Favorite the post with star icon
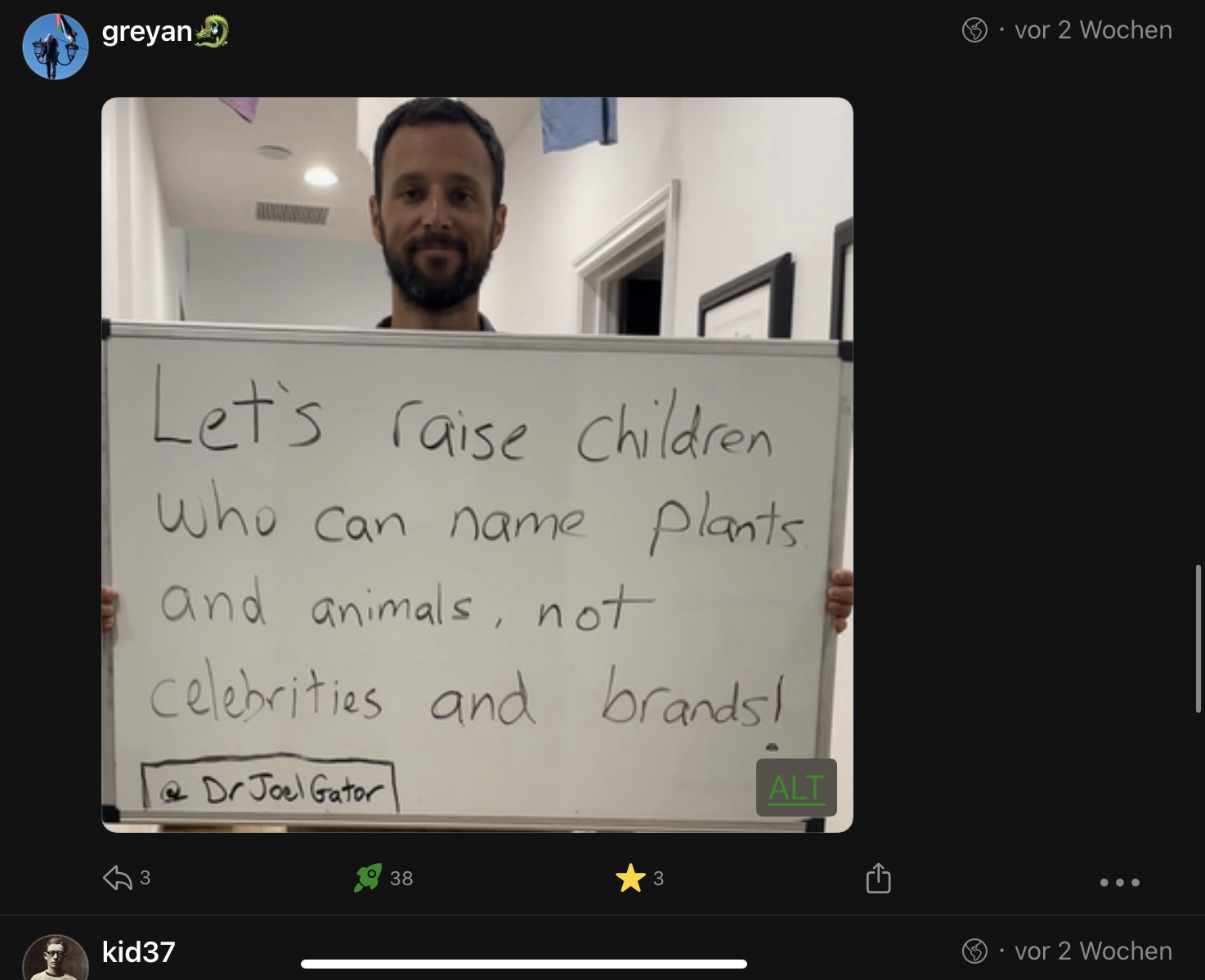The height and width of the screenshot is (980, 1205). [x=630, y=879]
